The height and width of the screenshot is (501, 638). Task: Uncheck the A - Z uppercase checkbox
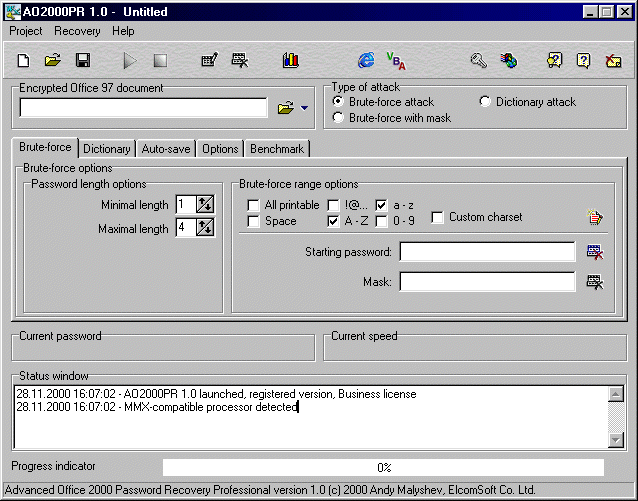point(333,221)
